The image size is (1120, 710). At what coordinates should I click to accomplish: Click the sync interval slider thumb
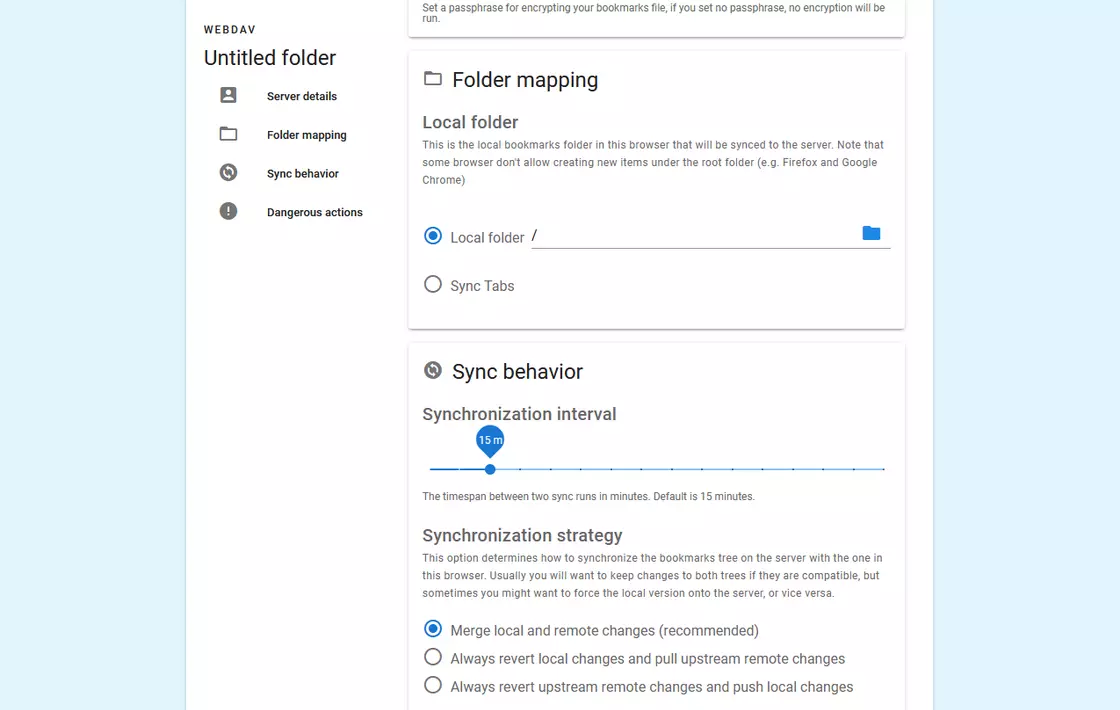coord(490,469)
